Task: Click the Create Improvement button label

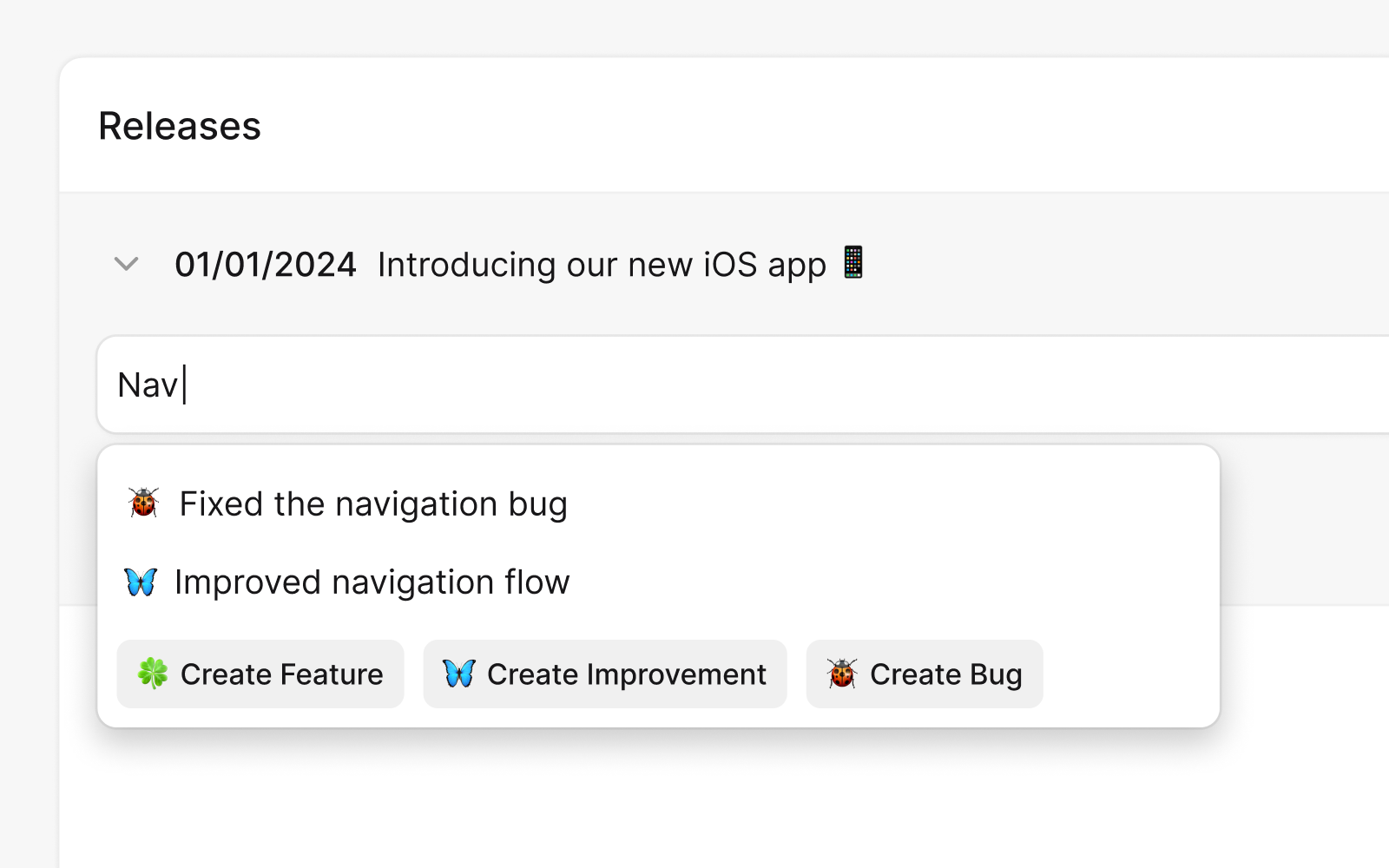Action: point(627,674)
